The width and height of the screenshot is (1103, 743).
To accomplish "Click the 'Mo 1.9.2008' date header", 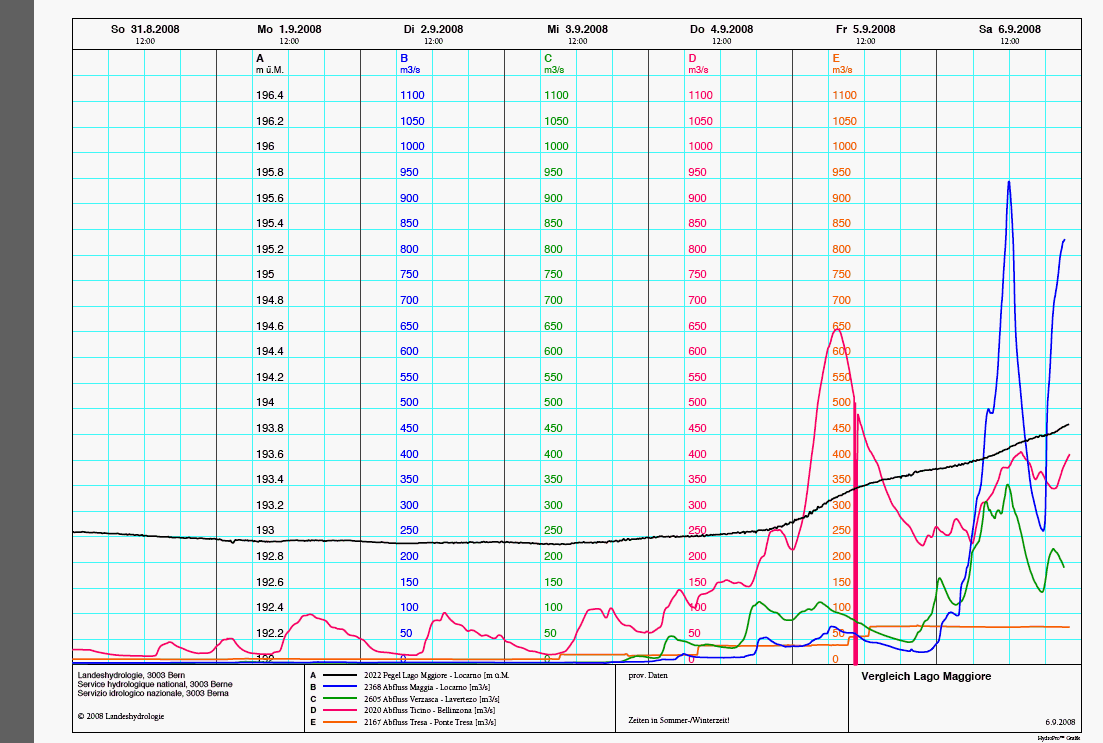I will [x=289, y=30].
